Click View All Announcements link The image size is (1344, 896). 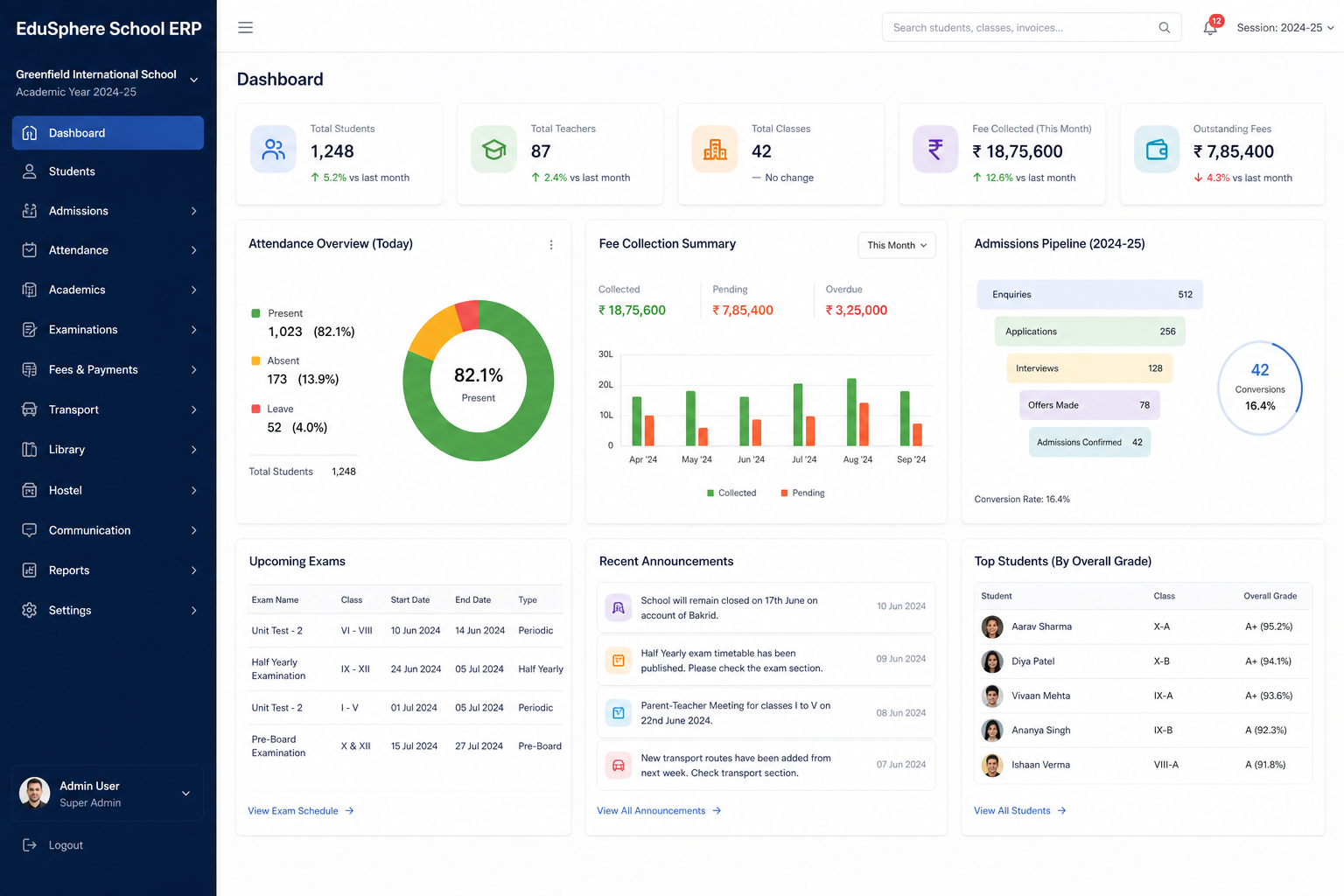pos(659,811)
